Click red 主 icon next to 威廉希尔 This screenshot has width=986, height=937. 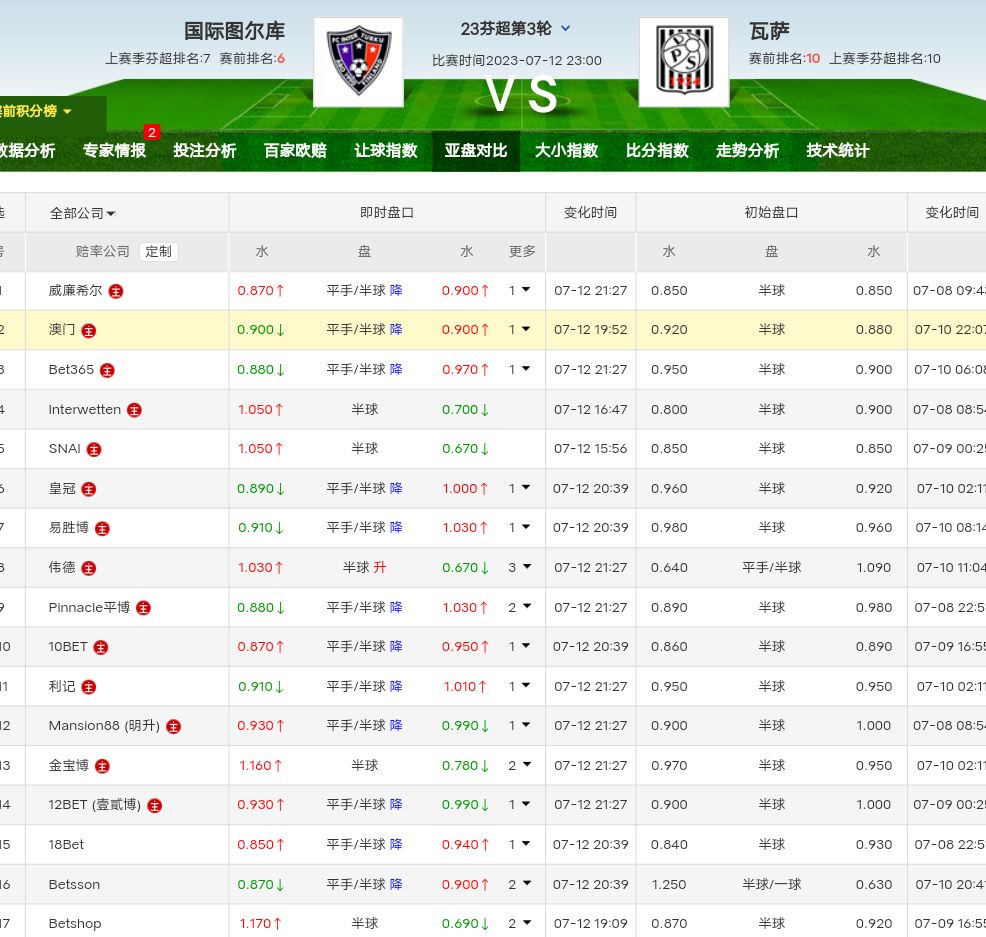coord(116,291)
